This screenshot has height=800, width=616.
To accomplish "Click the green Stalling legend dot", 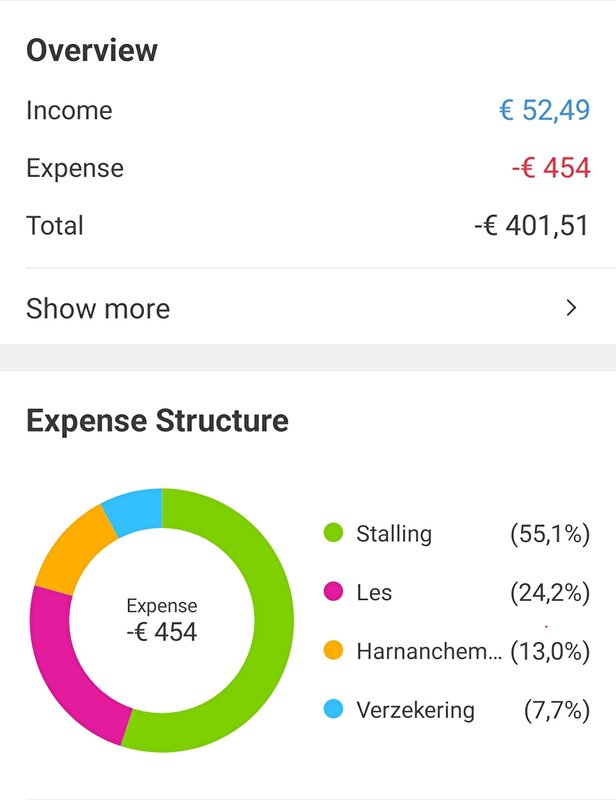I will click(333, 533).
